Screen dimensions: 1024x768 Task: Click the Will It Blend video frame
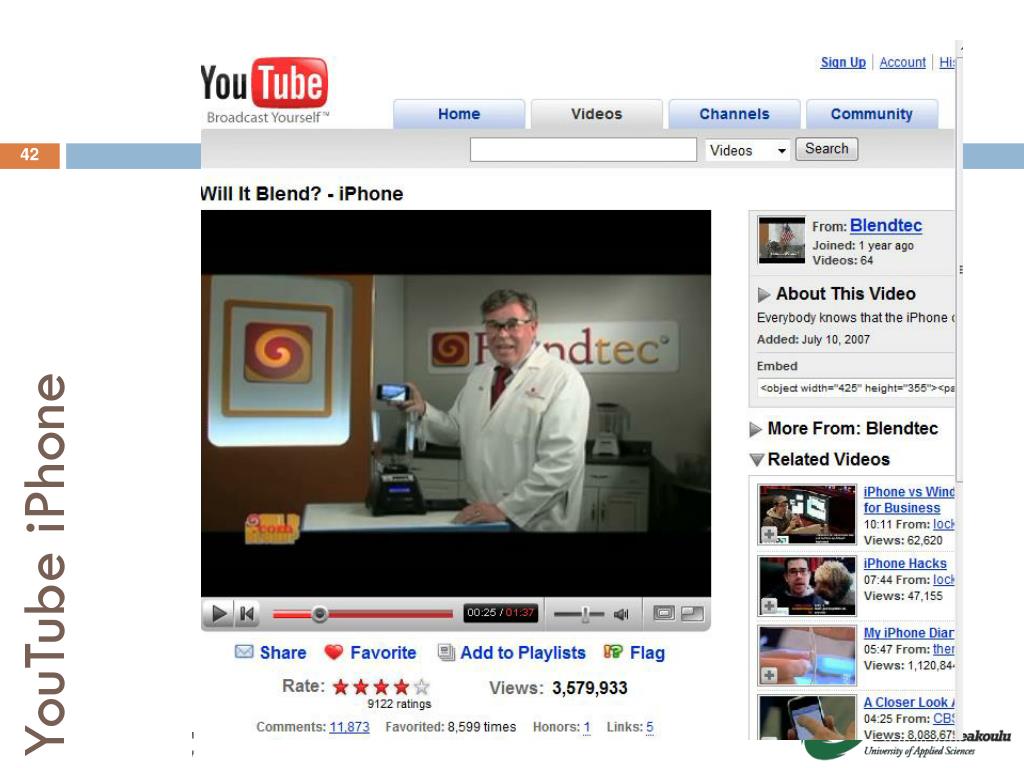(455, 403)
